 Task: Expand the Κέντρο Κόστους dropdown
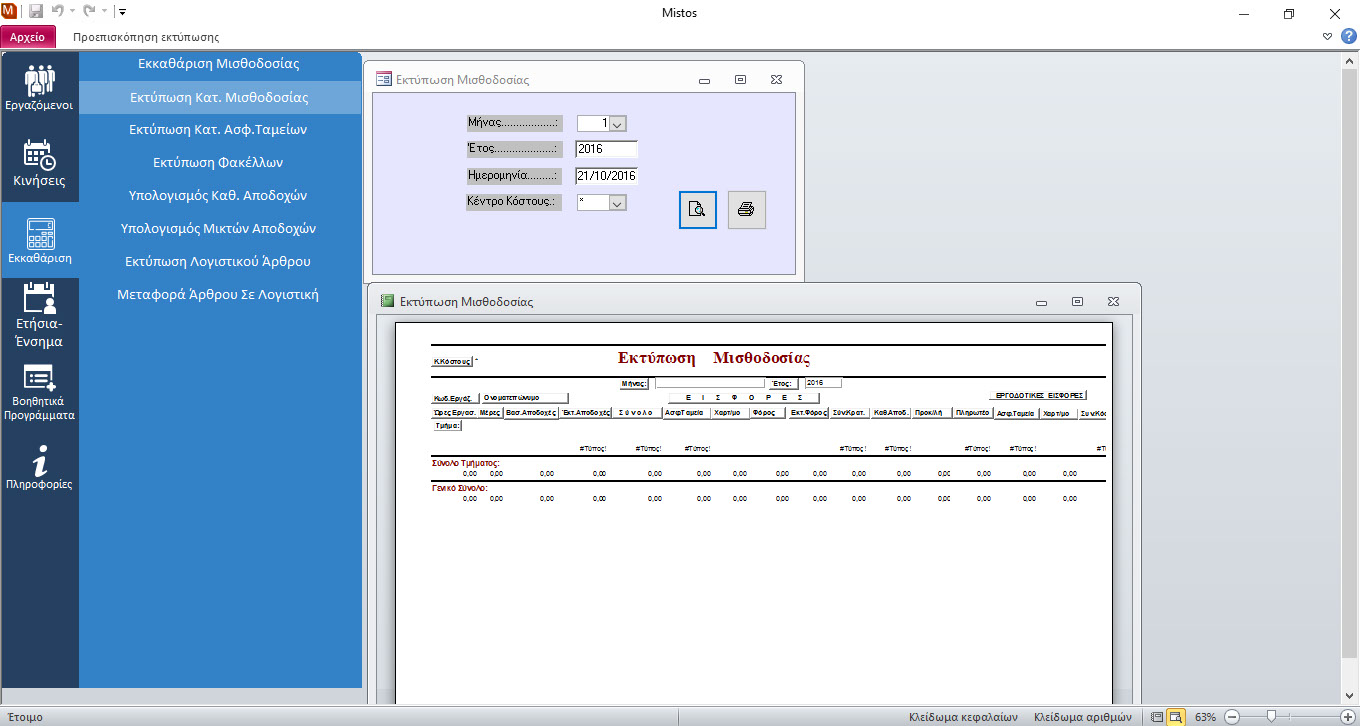click(x=617, y=203)
